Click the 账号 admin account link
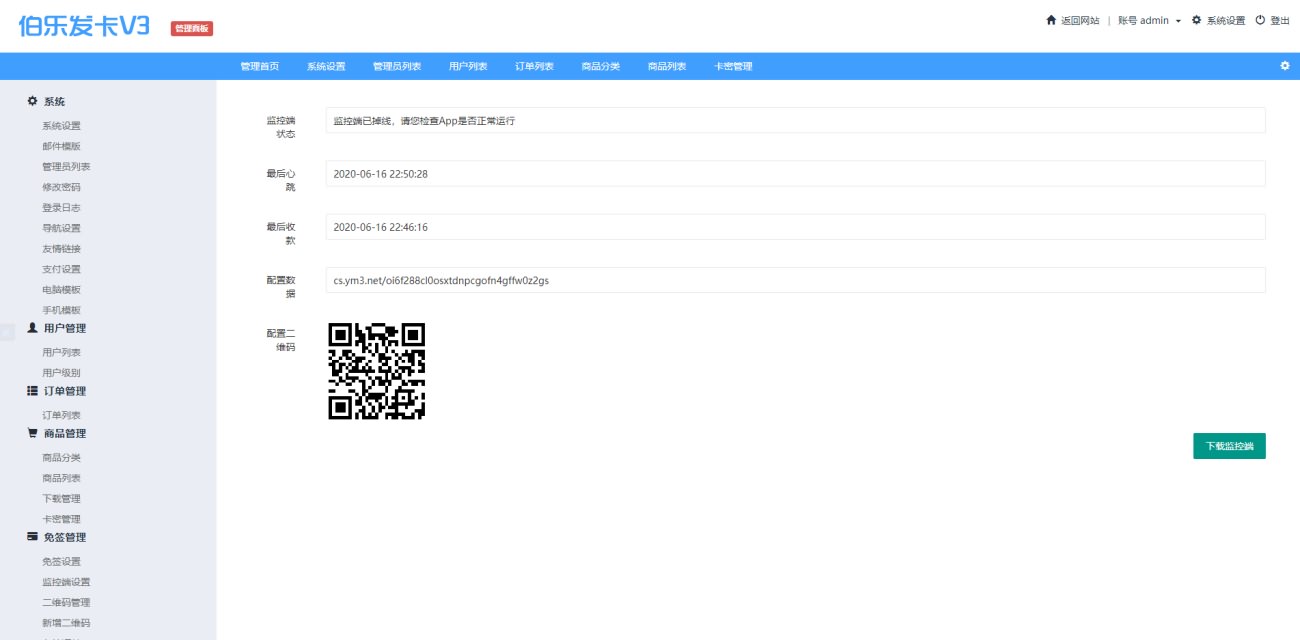1300x640 pixels. point(1144,20)
